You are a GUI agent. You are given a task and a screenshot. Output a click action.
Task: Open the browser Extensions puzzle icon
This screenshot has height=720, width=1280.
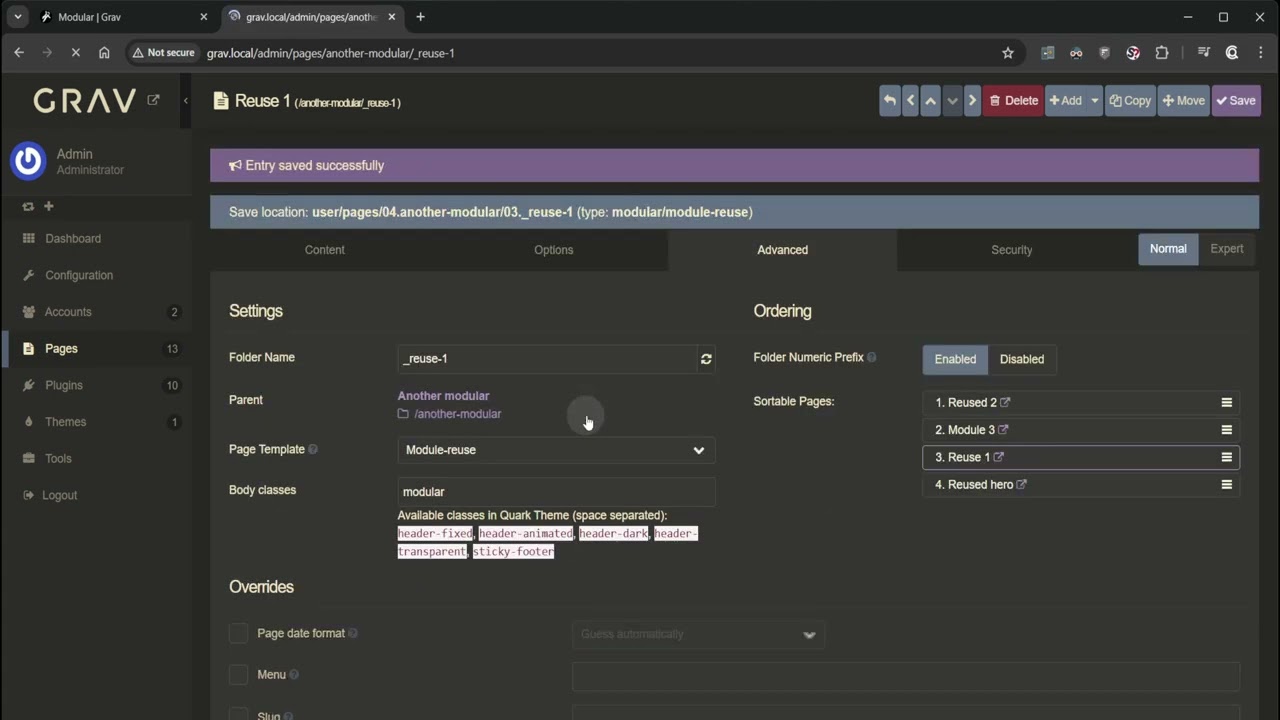[1161, 53]
